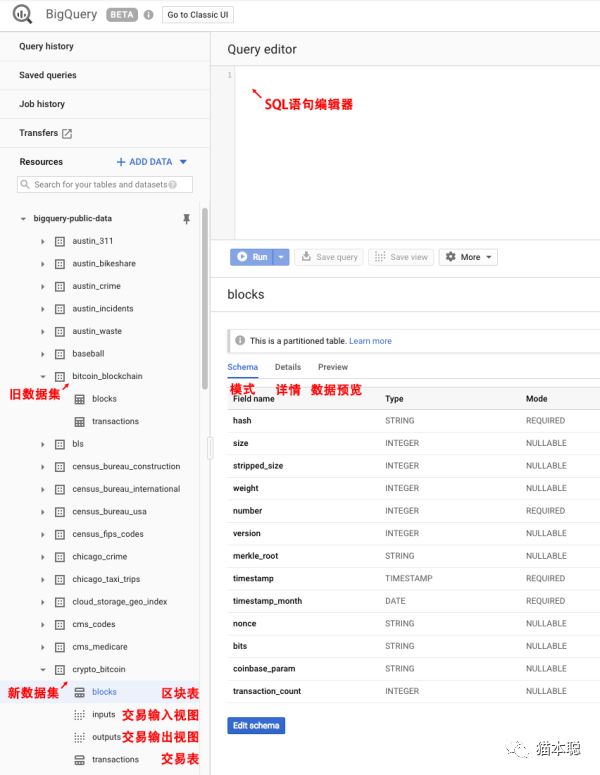Viewport: 600px width, 775px height.
Task: Collapse the bitcoin_blockchain dataset
Action: pyautogui.click(x=43, y=377)
